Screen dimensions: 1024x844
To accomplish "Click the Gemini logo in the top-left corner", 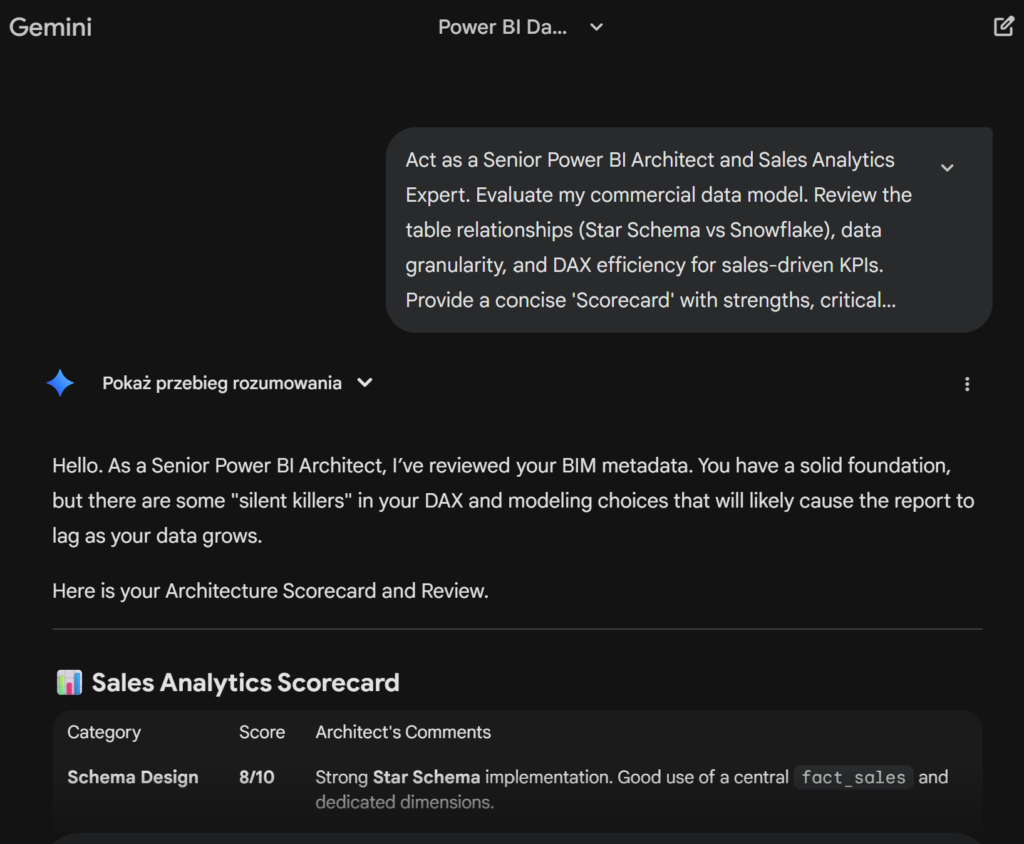I will pyautogui.click(x=50, y=27).
